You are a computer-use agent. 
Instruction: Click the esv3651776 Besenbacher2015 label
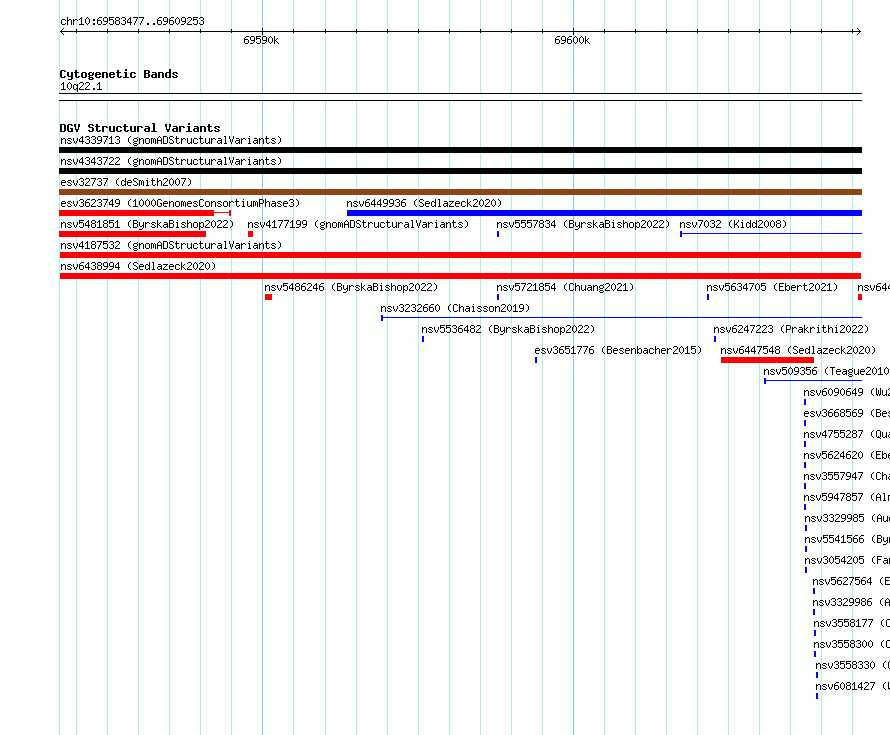618,350
